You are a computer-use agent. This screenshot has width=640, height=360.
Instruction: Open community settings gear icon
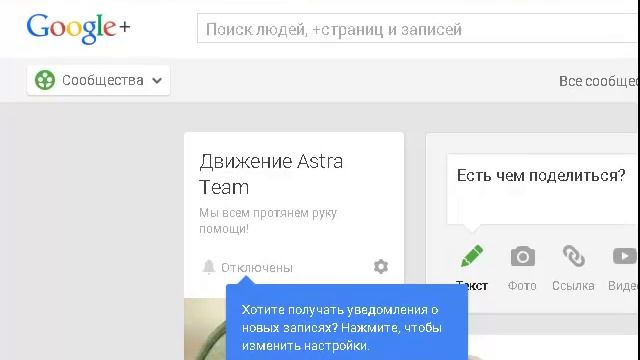click(381, 267)
